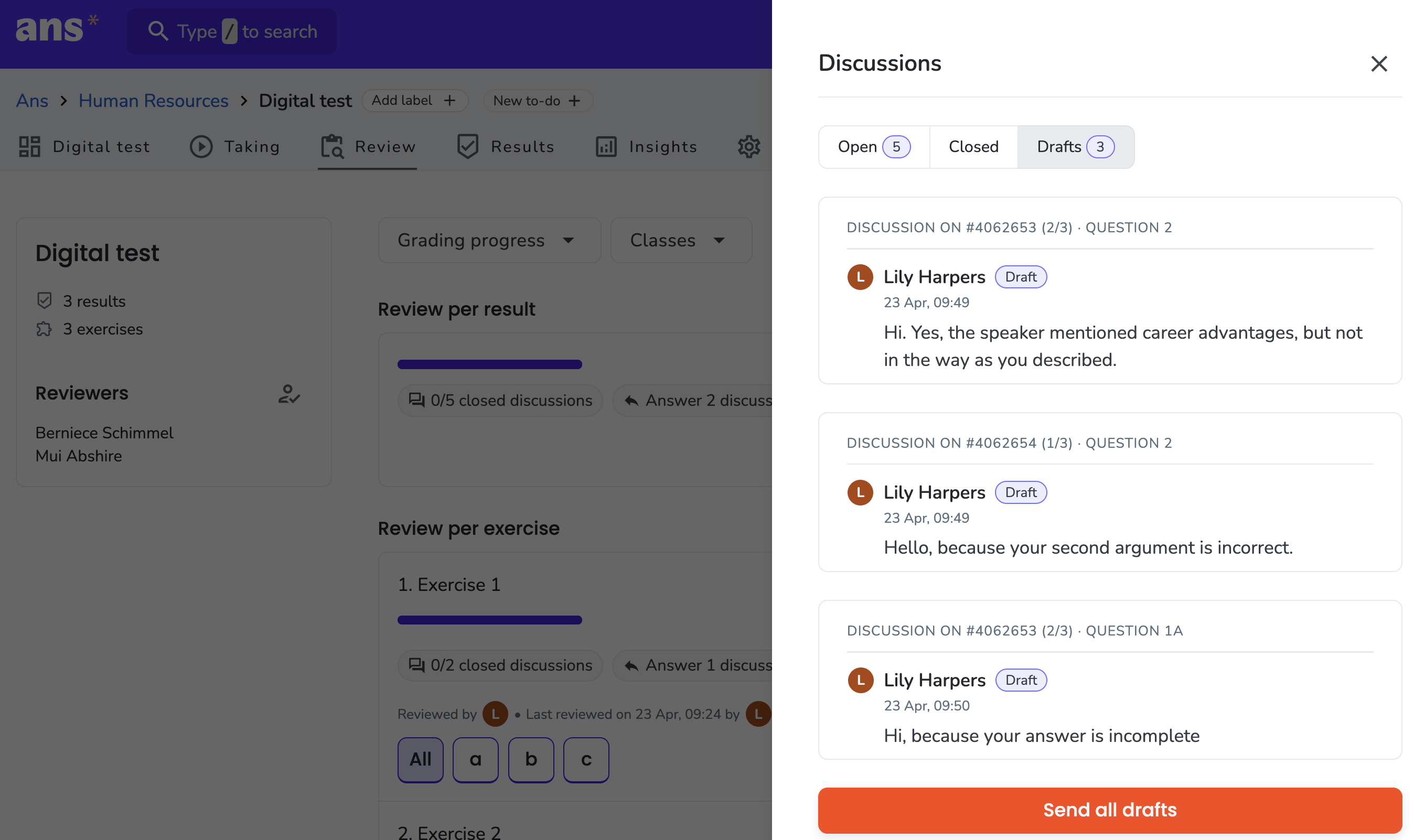Click the 0/2 closed discussions chat icon
Image resolution: width=1414 pixels, height=840 pixels.
(x=416, y=665)
